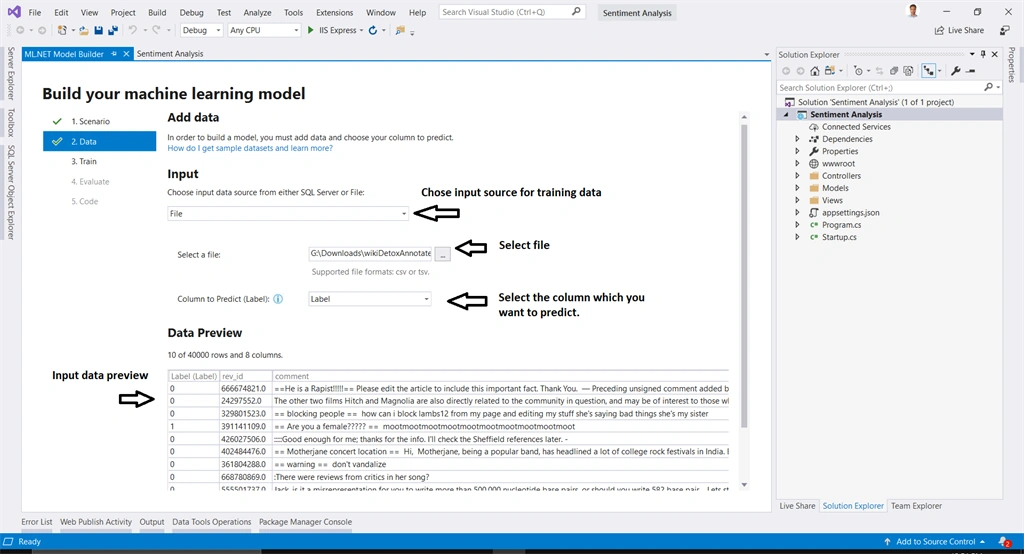This screenshot has width=1024, height=554.
Task: Open the Extensions menu
Action: click(334, 12)
